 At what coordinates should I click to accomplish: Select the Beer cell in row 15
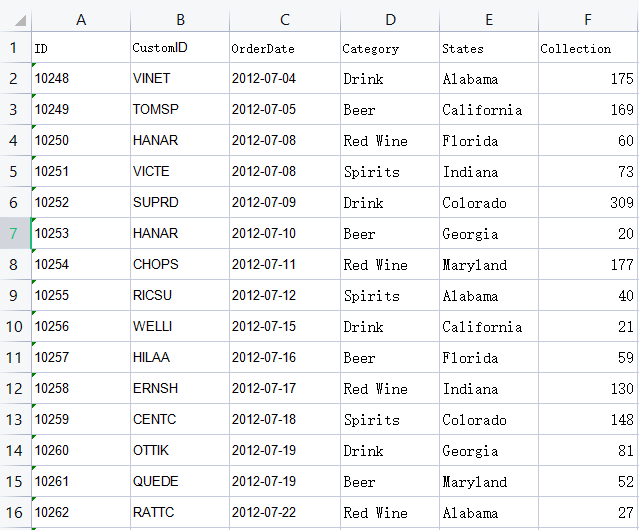(390, 481)
